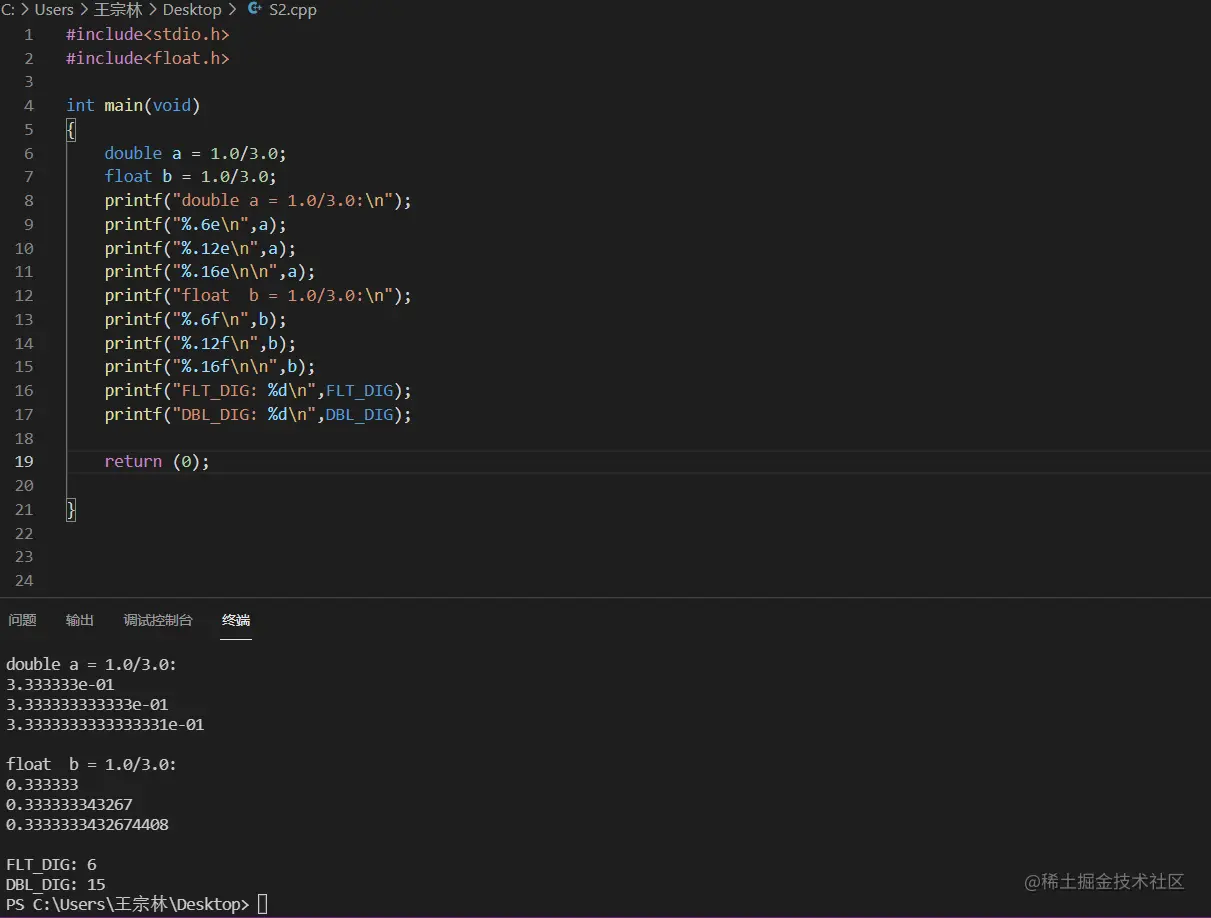Switch to the 输出 panel tab
Viewport: 1211px width, 918px height.
click(80, 620)
